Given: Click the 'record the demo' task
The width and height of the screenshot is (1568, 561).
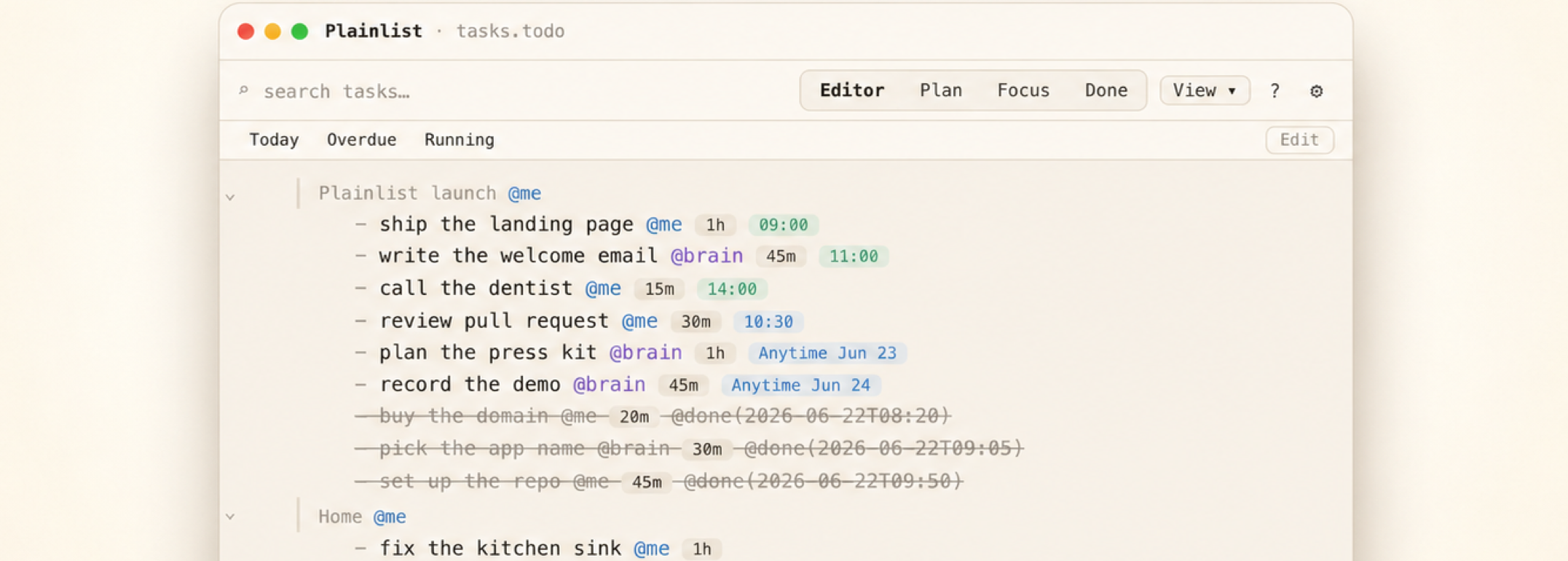Looking at the screenshot, I should (x=470, y=385).
